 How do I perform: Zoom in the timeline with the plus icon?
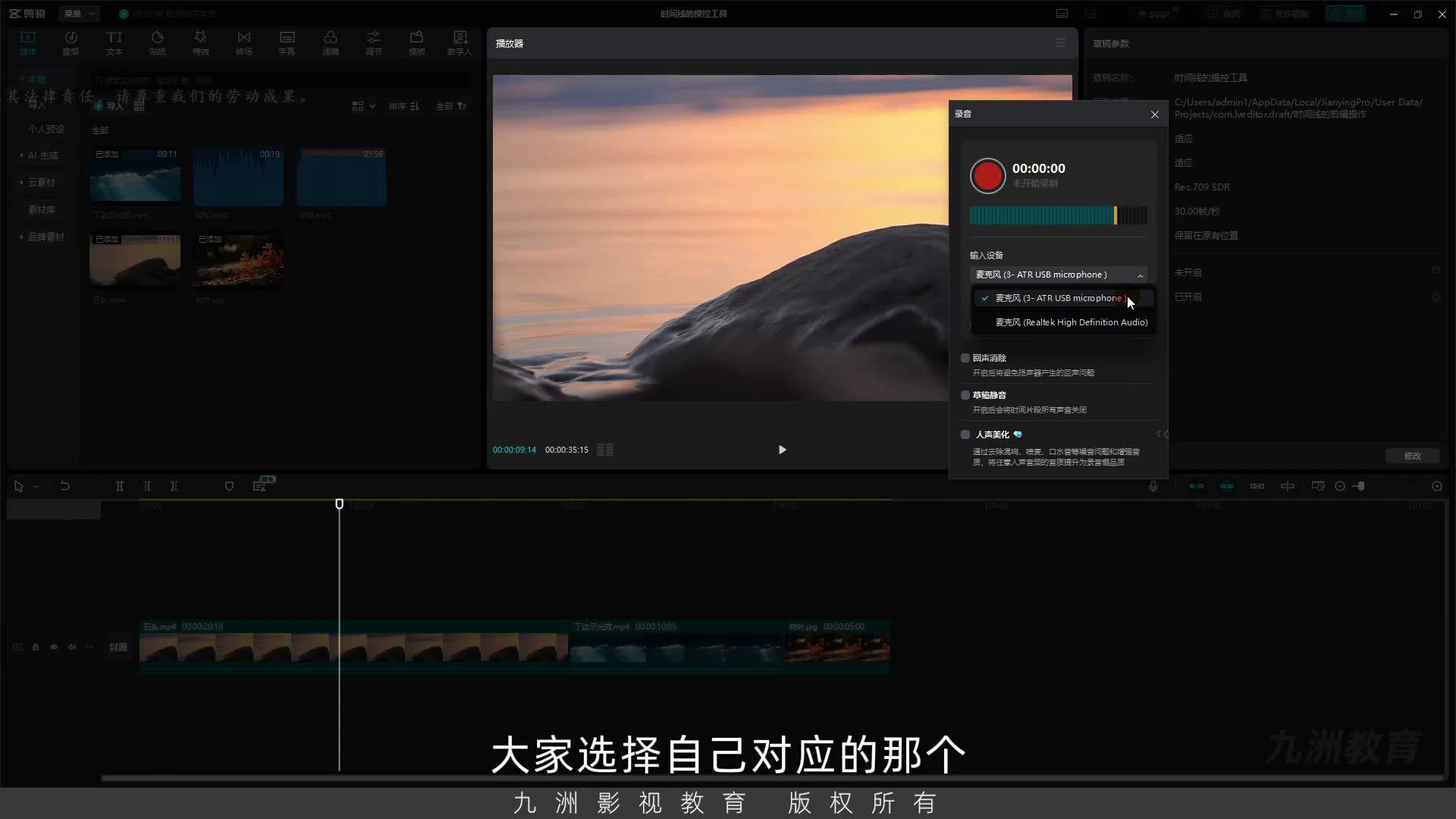1437,486
